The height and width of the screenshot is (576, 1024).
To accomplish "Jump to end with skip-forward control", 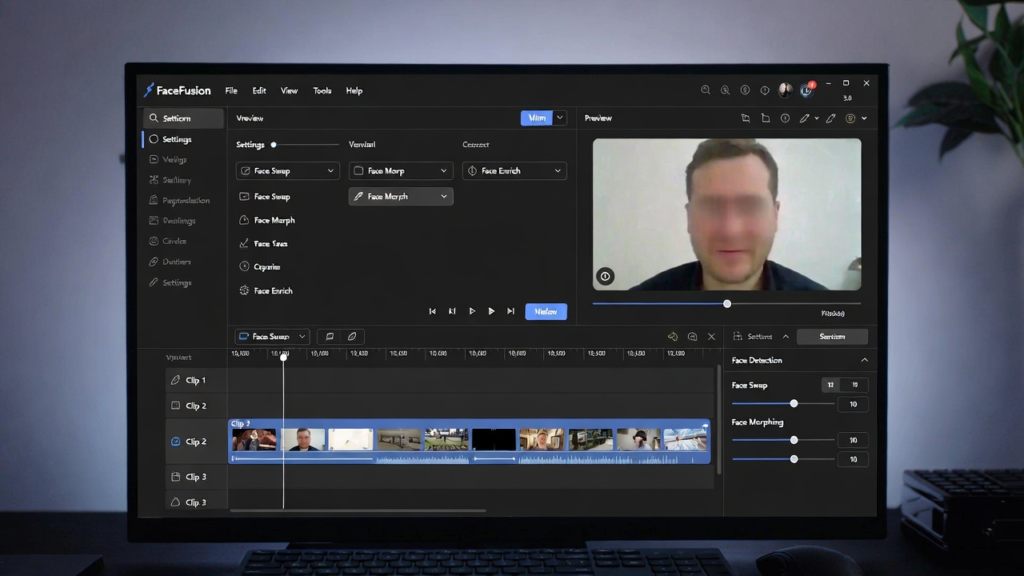I will tap(511, 312).
